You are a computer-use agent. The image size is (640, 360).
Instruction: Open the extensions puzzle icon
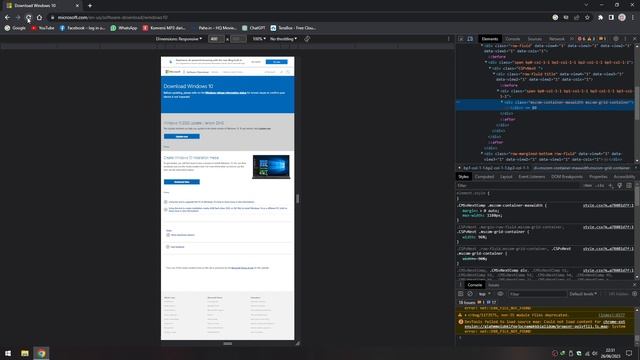(600, 18)
